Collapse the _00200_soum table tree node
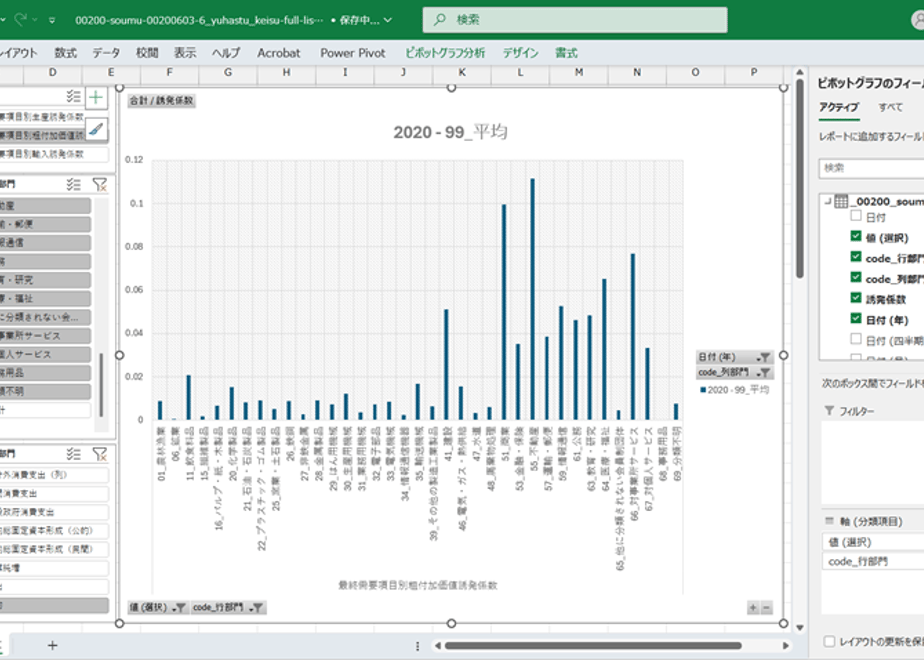This screenshot has width=924, height=660. [x=827, y=202]
